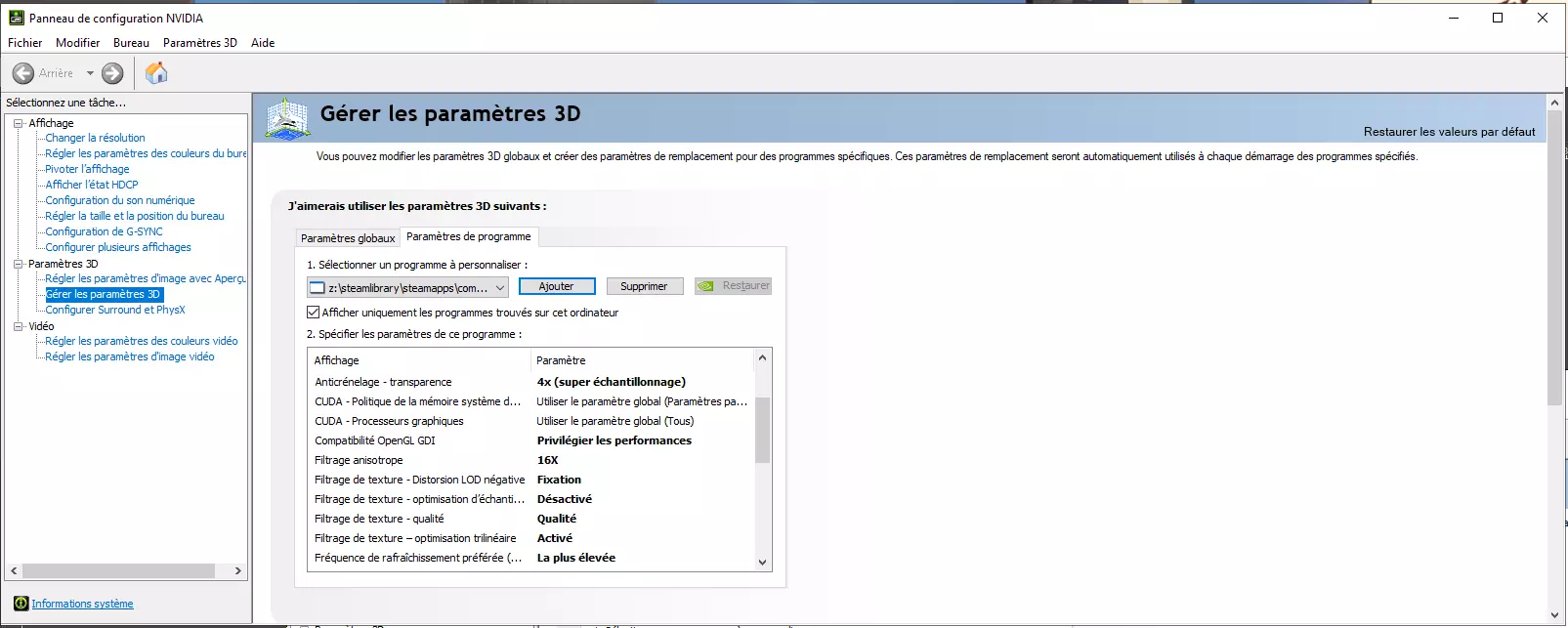This screenshot has width=1568, height=628.
Task: Click the Supprimer button
Action: (644, 286)
